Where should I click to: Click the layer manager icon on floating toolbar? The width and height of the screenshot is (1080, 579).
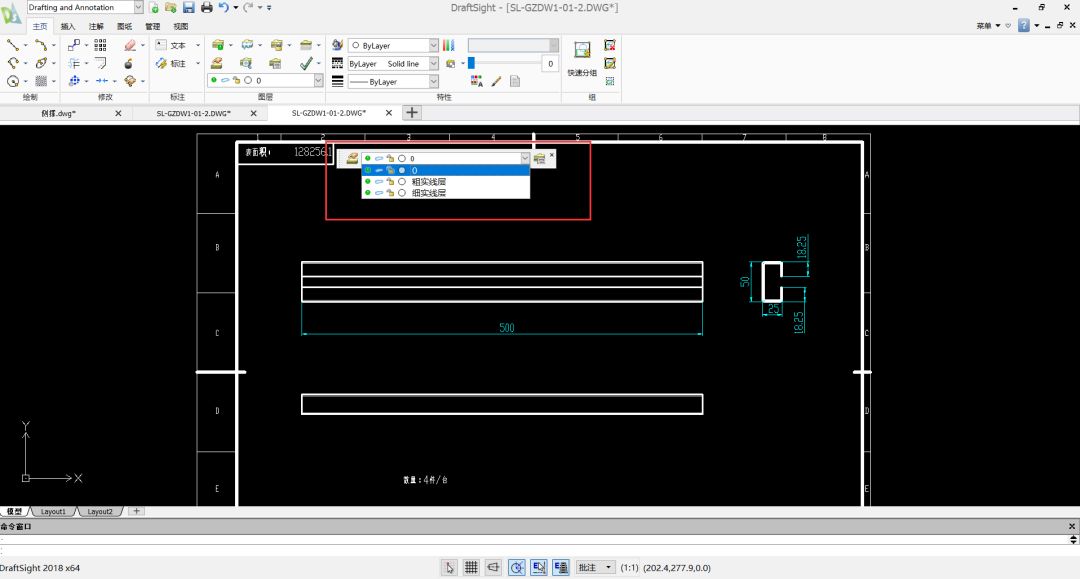tap(351, 158)
